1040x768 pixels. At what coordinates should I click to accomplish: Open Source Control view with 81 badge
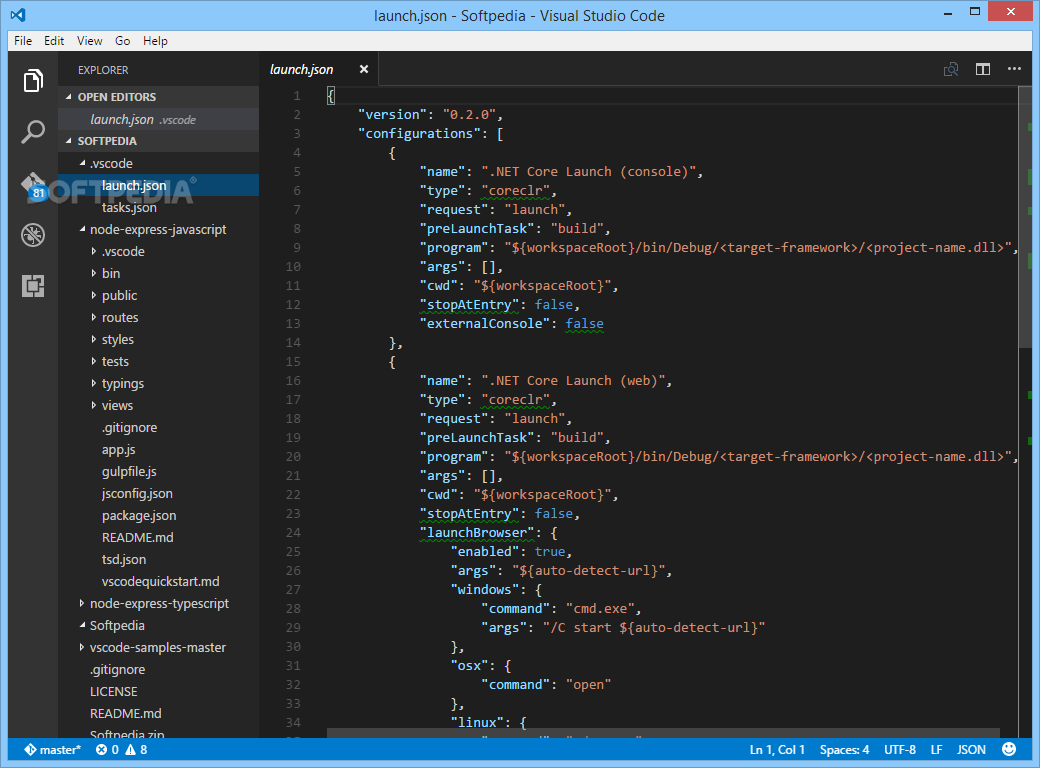pos(33,186)
